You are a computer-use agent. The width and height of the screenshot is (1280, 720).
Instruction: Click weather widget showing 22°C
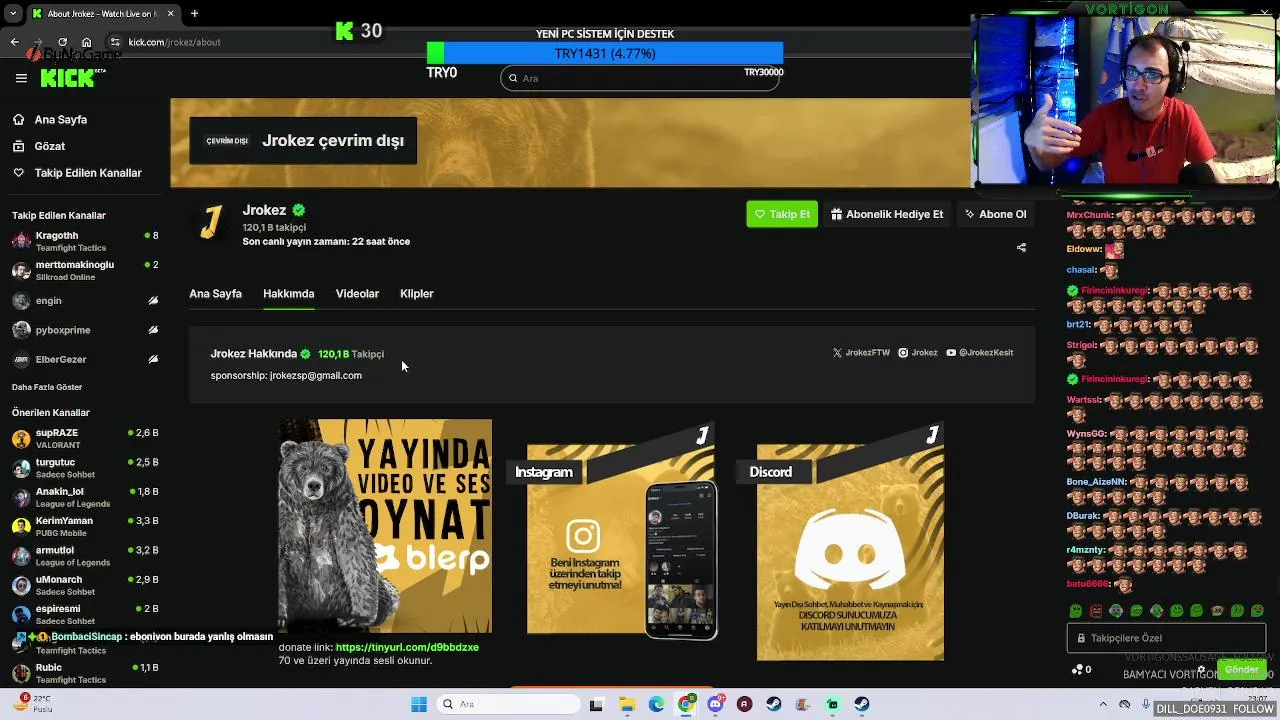pos(32,703)
